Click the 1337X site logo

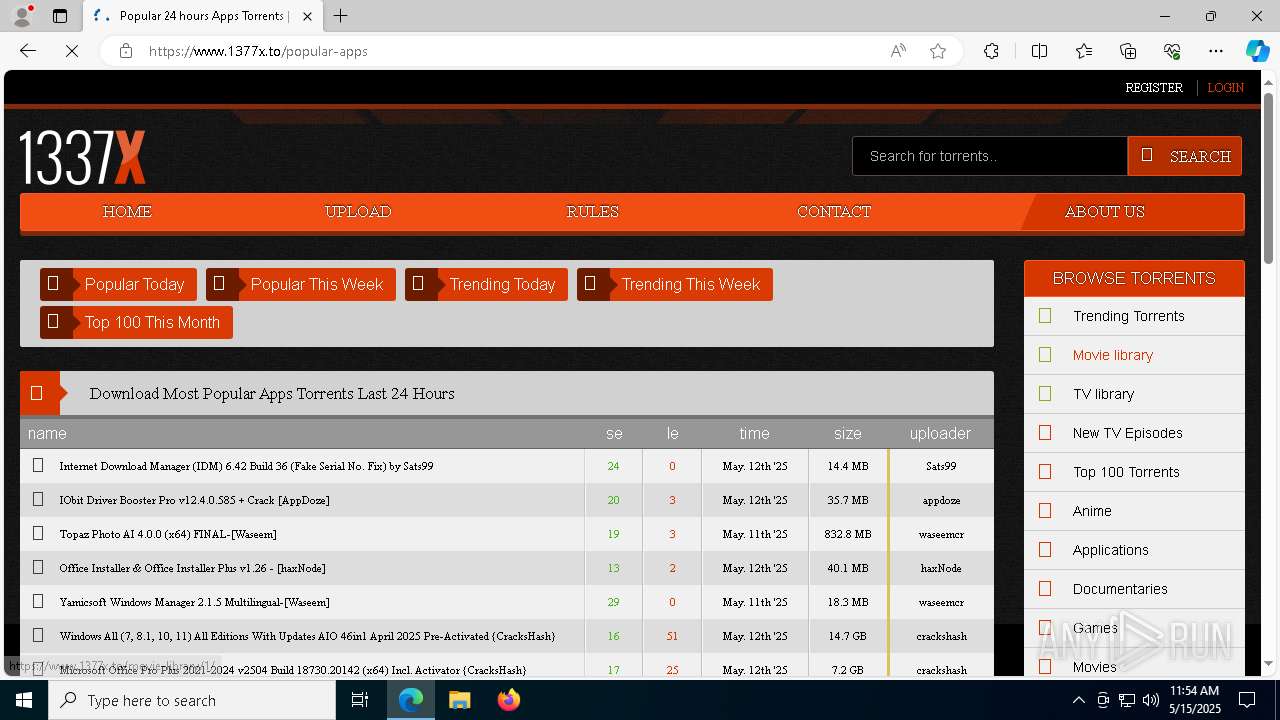click(x=83, y=157)
